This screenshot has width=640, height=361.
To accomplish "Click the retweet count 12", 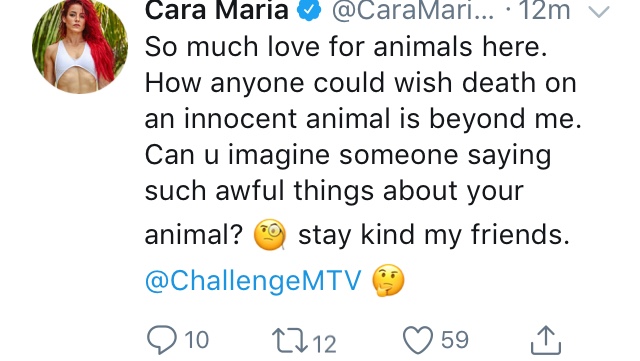I will [x=325, y=343].
